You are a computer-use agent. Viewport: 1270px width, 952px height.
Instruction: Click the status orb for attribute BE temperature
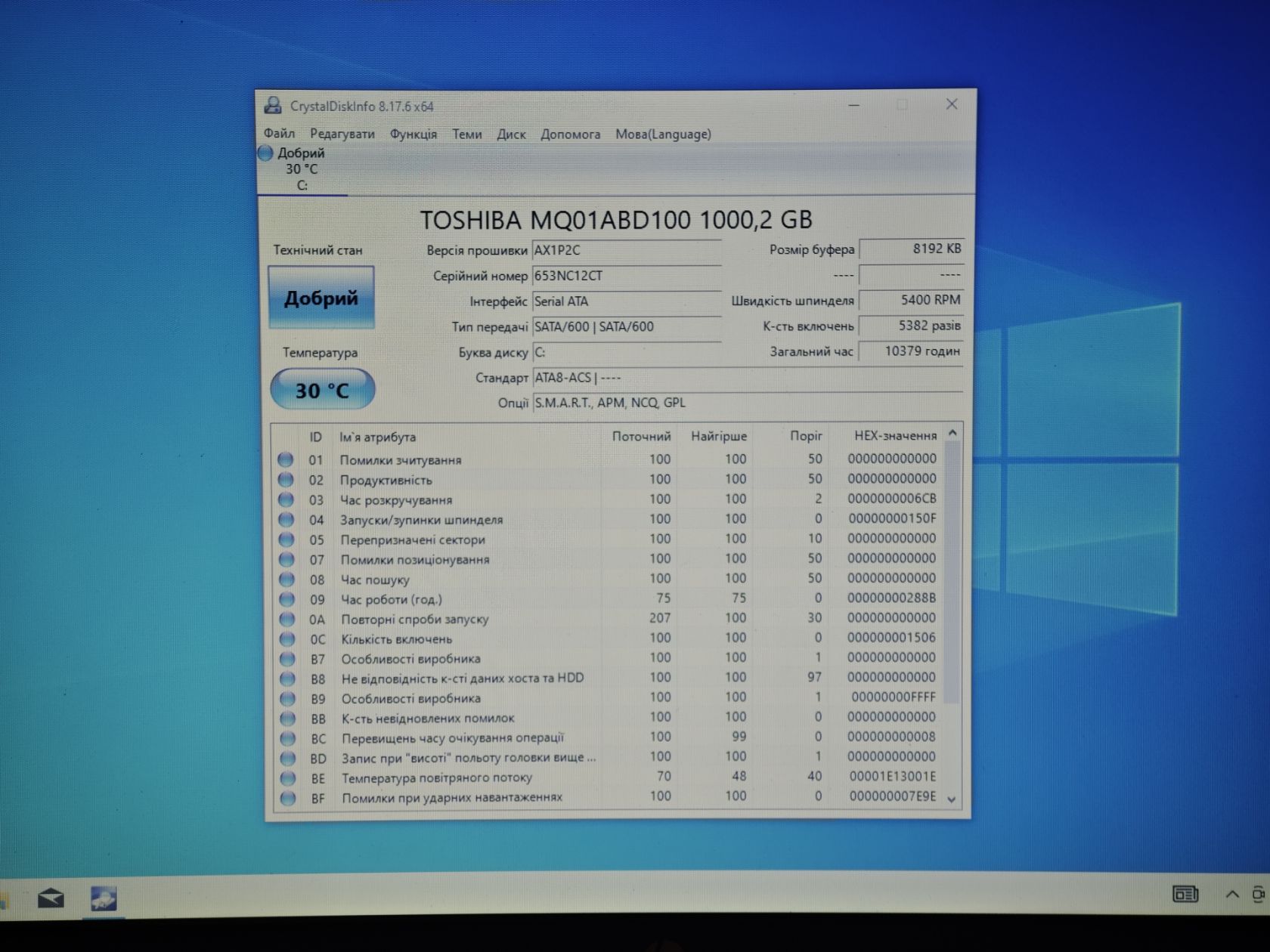click(x=287, y=778)
